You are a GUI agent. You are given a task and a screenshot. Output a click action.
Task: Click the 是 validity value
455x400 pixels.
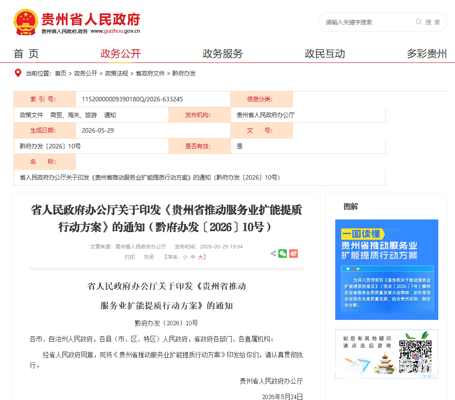(x=239, y=146)
